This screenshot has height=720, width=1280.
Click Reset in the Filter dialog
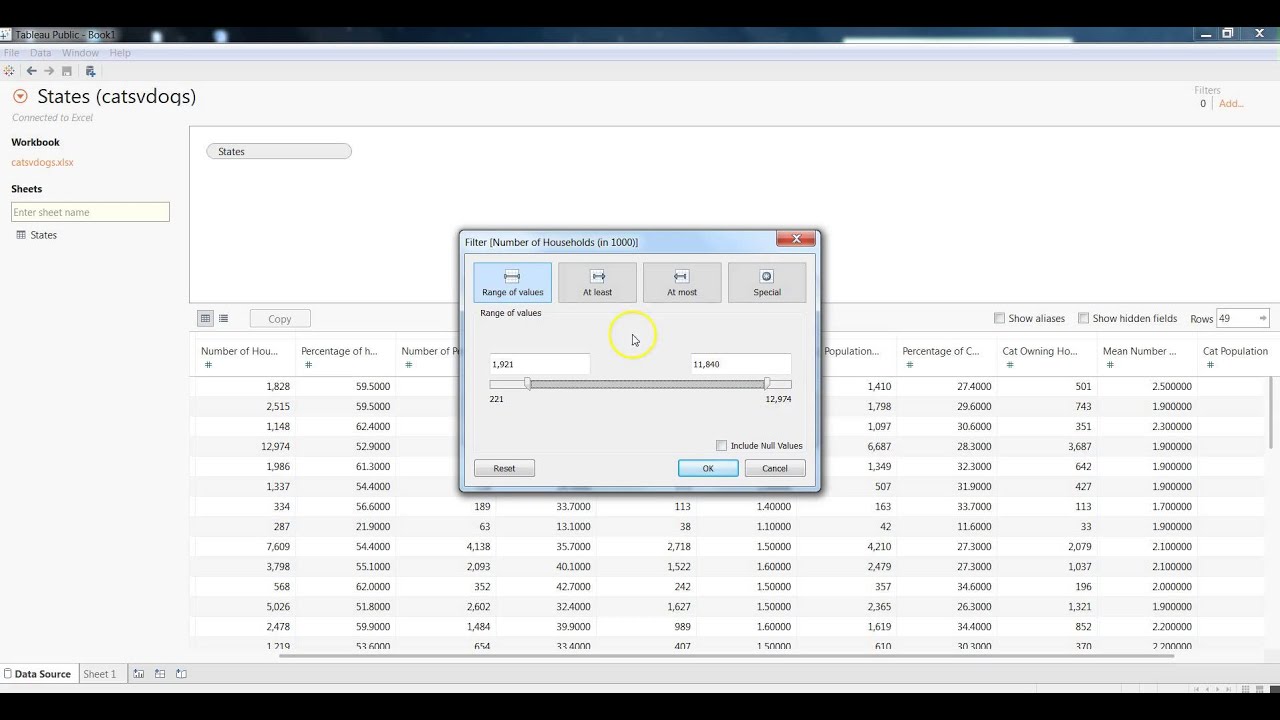[x=504, y=468]
